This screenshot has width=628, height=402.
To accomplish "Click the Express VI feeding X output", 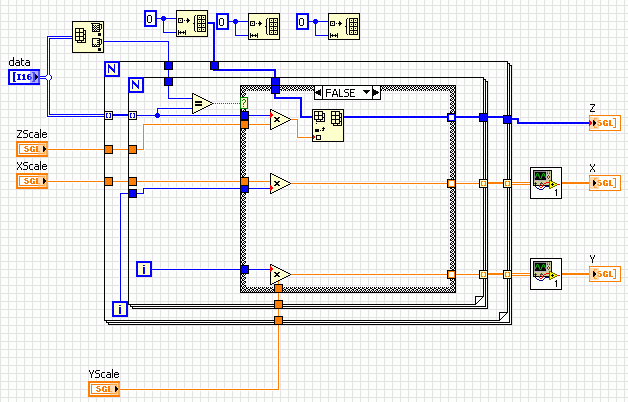I will point(546,183).
